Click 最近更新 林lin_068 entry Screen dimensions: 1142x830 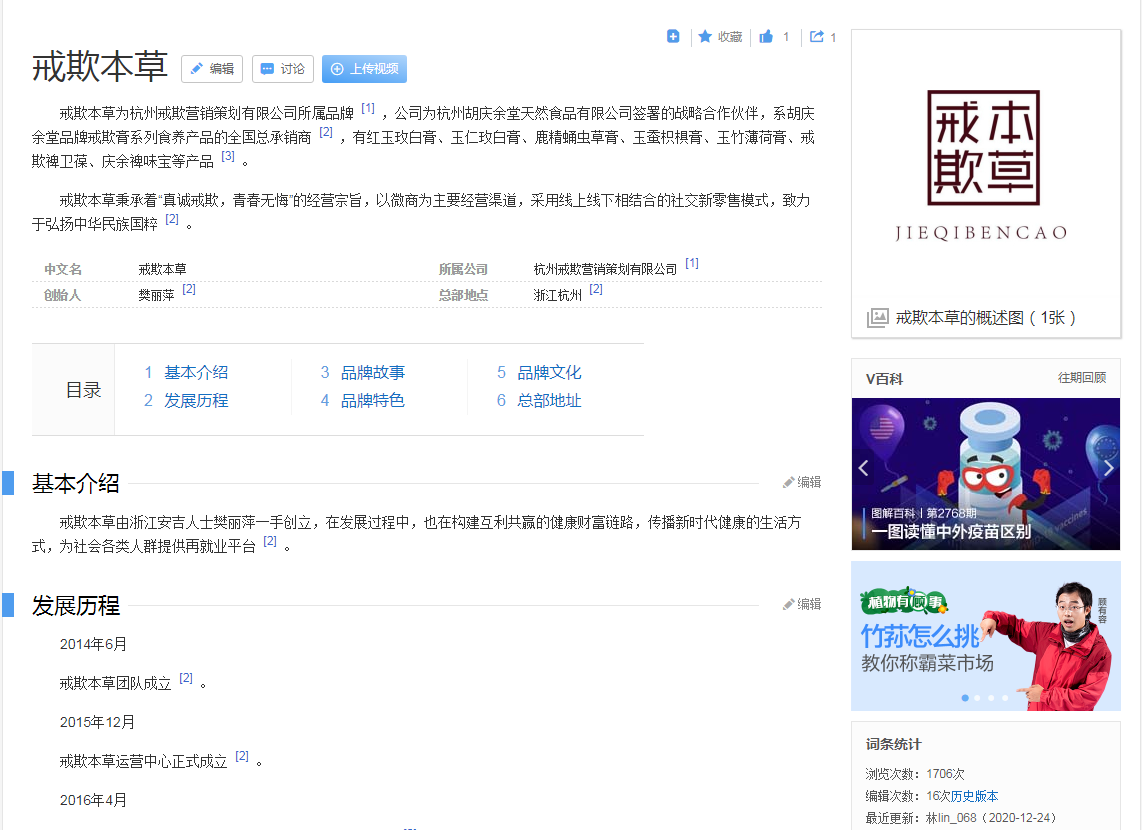pos(961,818)
